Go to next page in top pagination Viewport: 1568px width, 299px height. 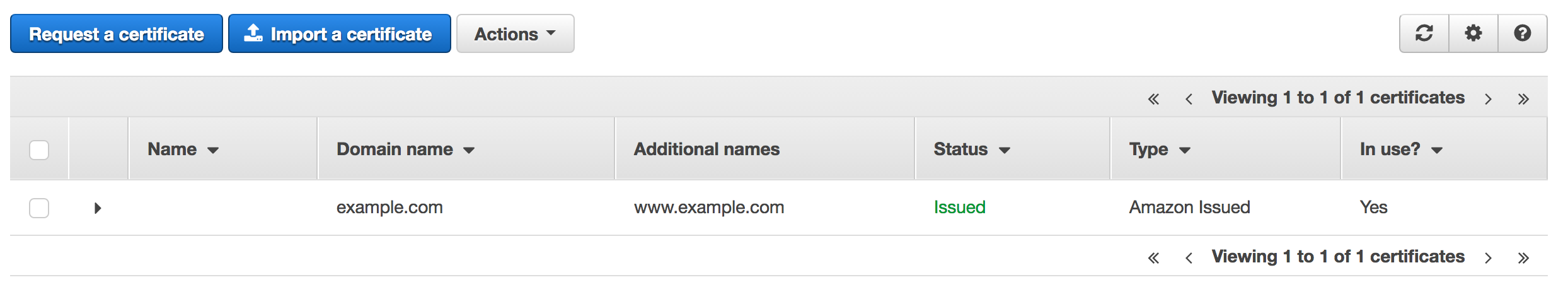(x=1488, y=99)
